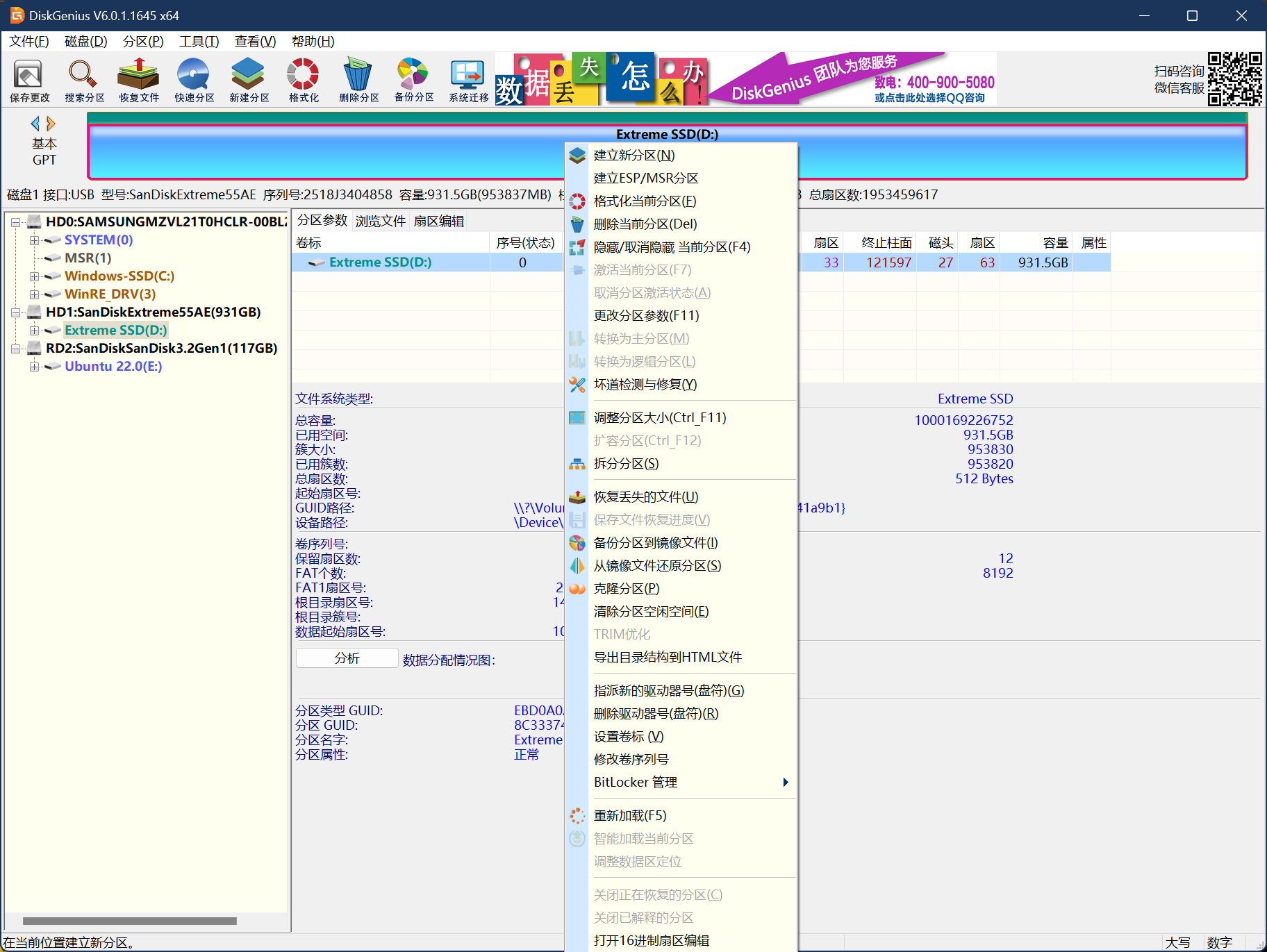Screen dimensions: 1267x952
Task: Choose 从镜像文件还原分区(S) menu entry
Action: tap(681, 565)
